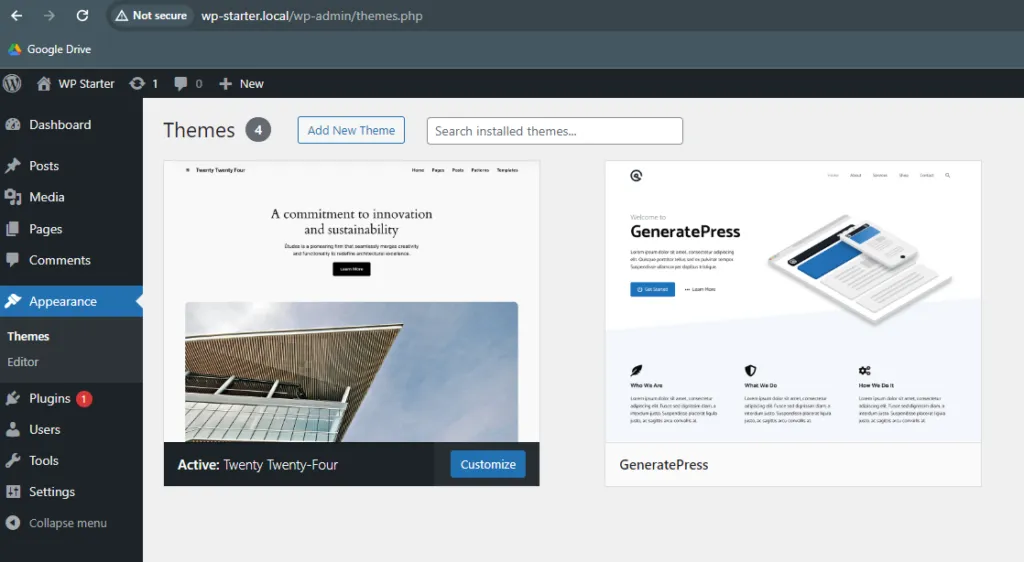Open the Media menu
The height and width of the screenshot is (562, 1024).
46,197
